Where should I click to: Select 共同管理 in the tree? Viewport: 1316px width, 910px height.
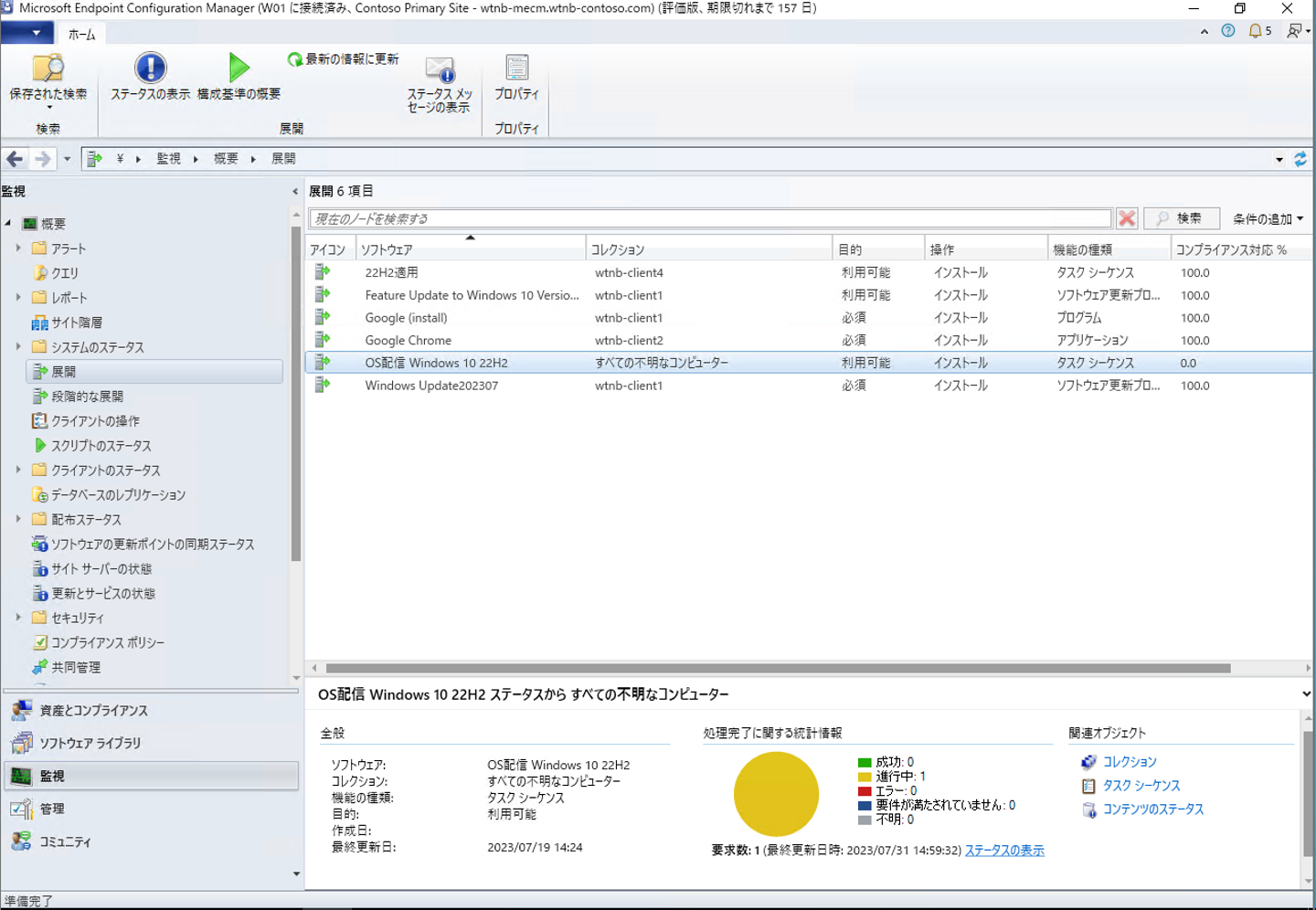click(76, 668)
